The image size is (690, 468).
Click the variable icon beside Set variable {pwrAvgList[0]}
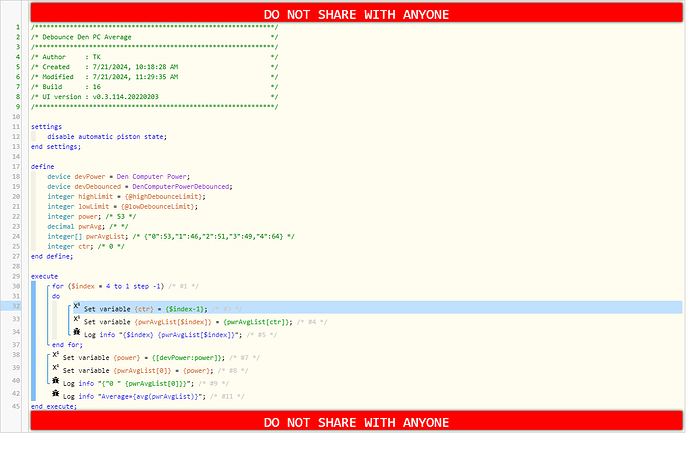pos(56,369)
